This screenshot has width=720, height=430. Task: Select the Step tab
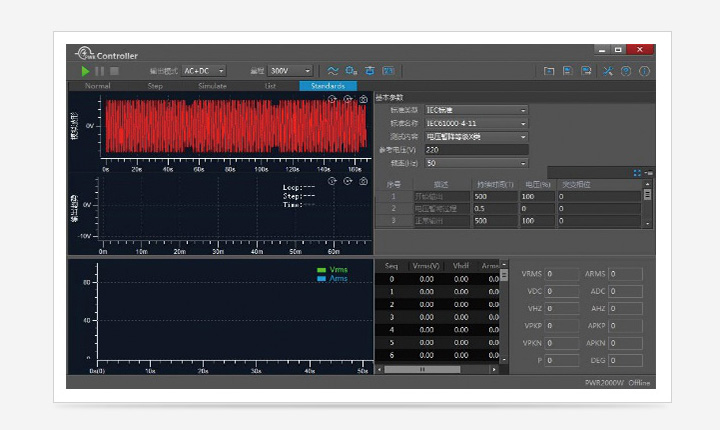pos(155,86)
